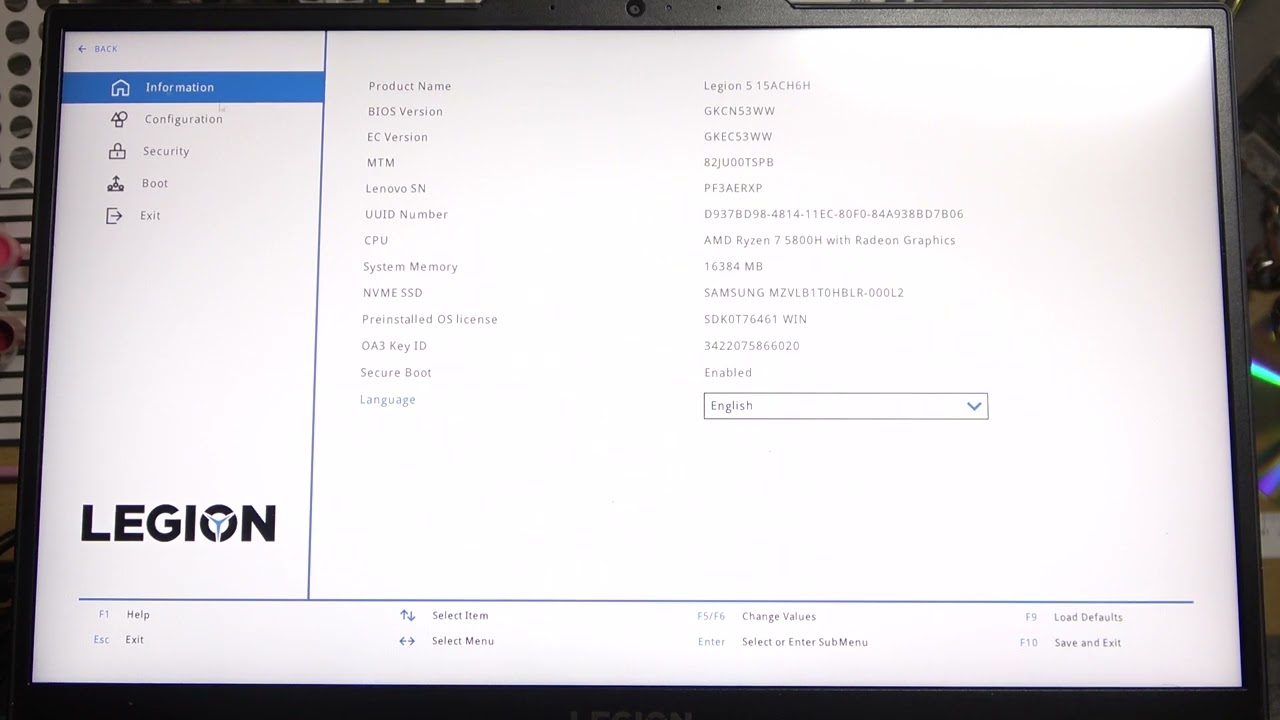This screenshot has height=720, width=1280.
Task: Click the System Memory value 16384 MB
Action: 733,266
